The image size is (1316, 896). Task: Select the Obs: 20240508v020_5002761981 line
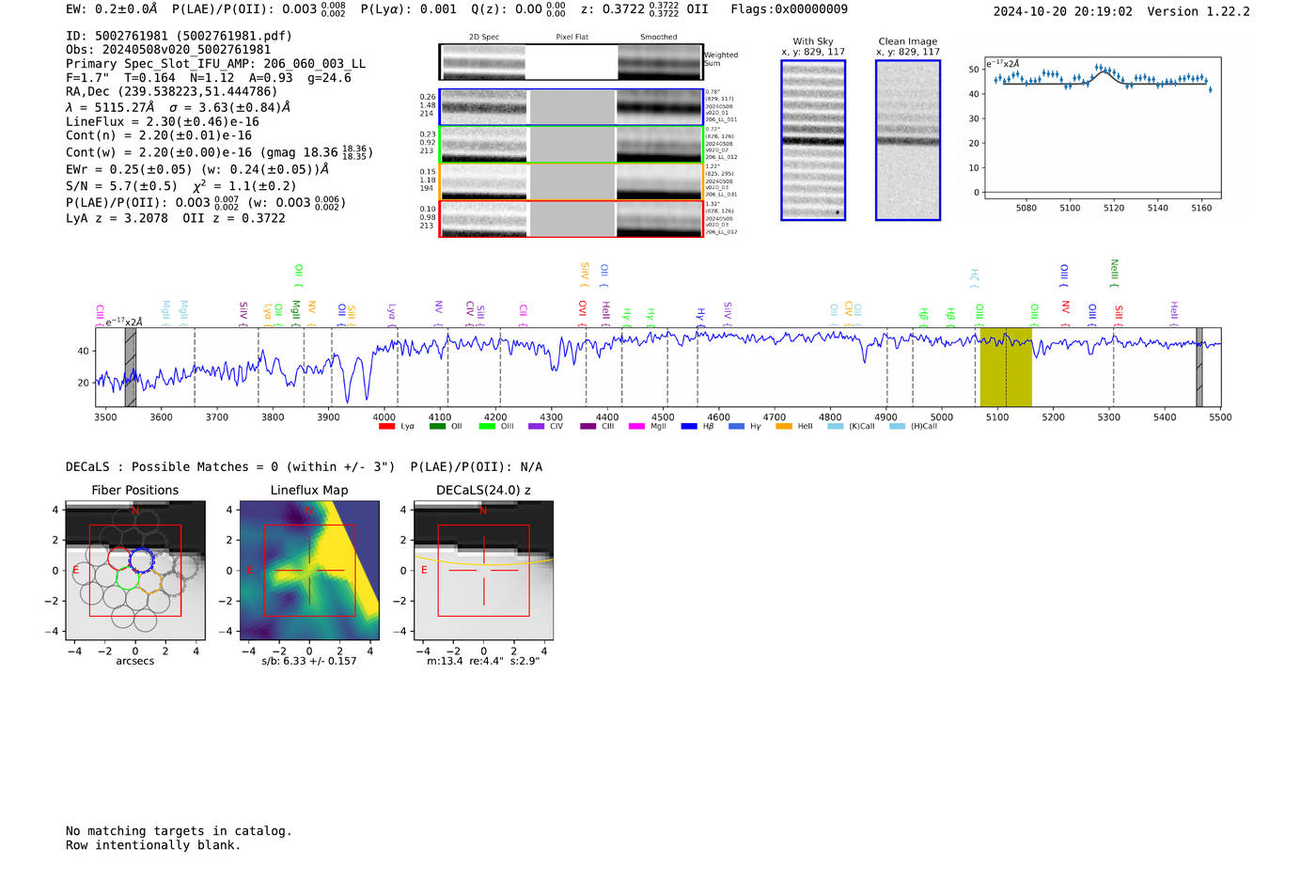coord(168,50)
